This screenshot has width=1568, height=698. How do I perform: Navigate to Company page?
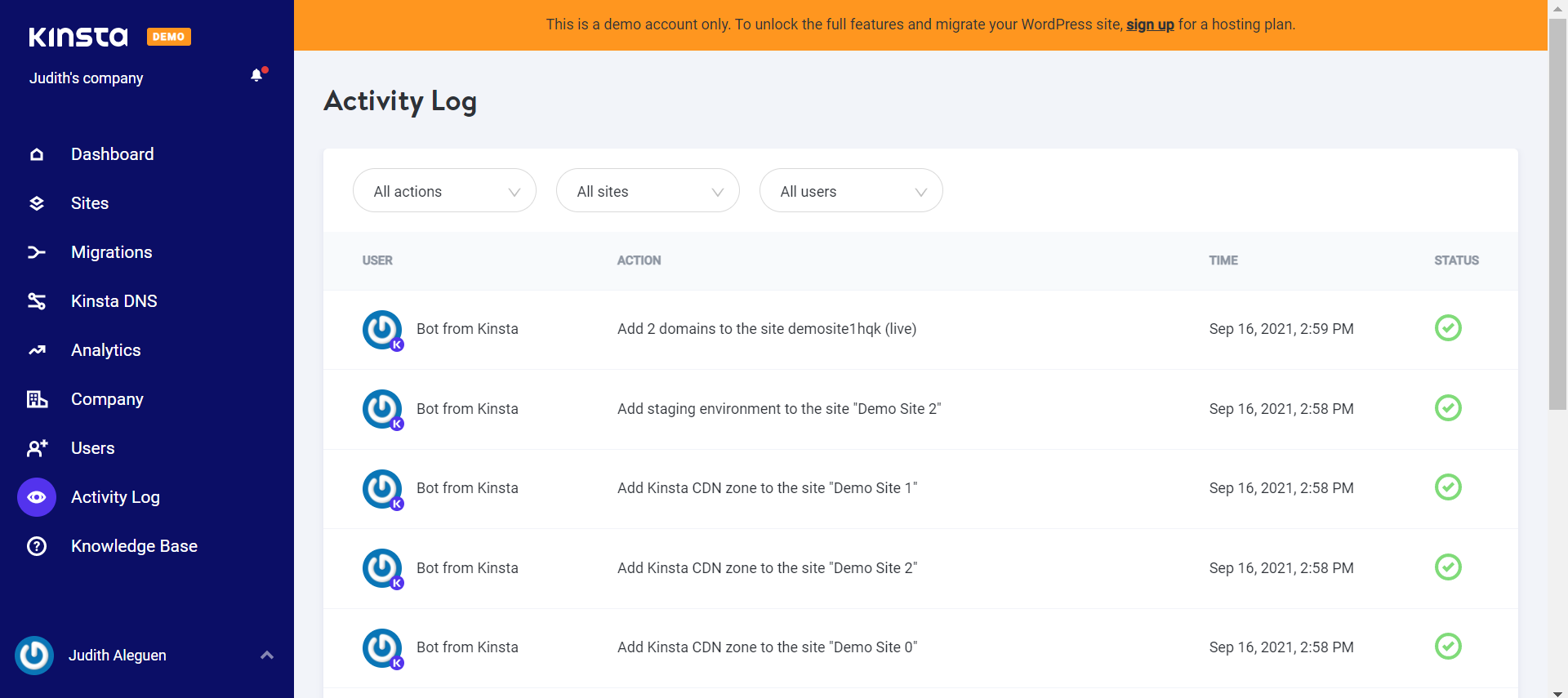tap(107, 399)
